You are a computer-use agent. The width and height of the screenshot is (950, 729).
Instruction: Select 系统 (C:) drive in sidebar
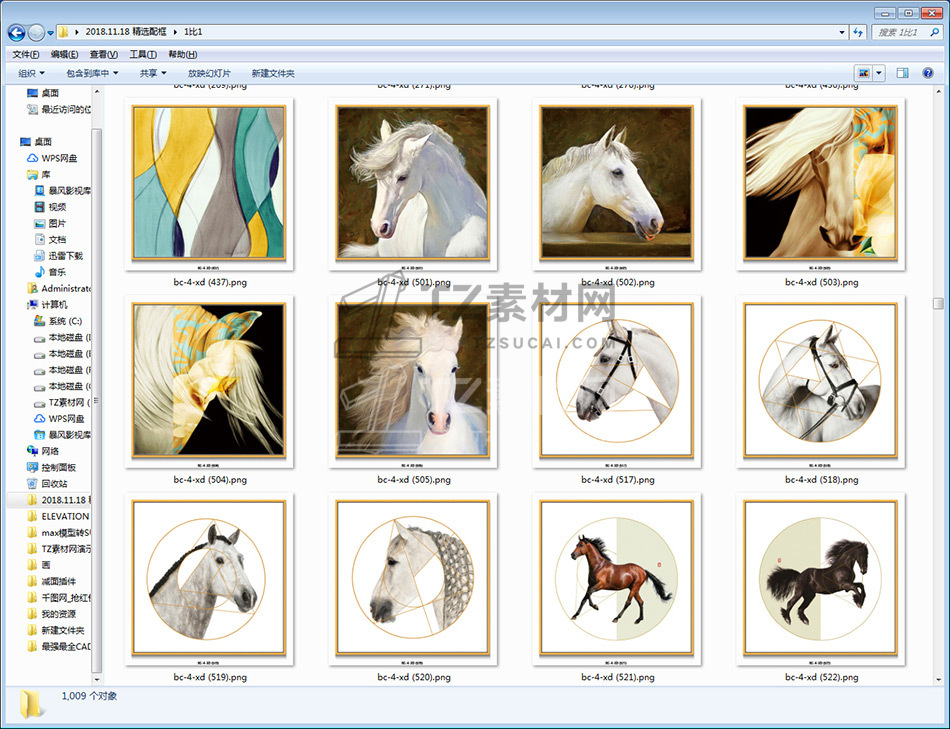[x=62, y=321]
